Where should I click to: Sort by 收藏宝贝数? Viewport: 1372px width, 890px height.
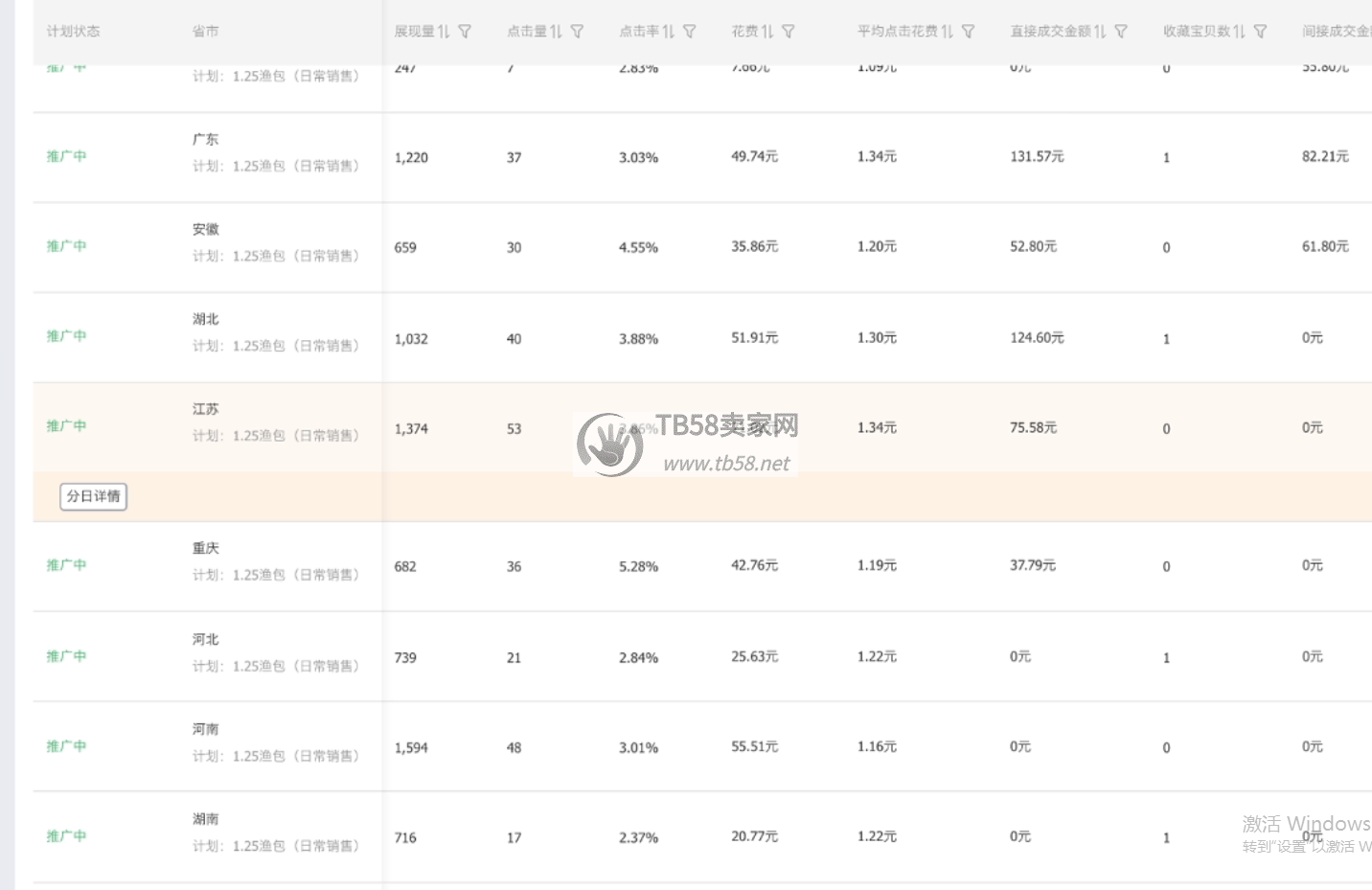(x=1239, y=32)
